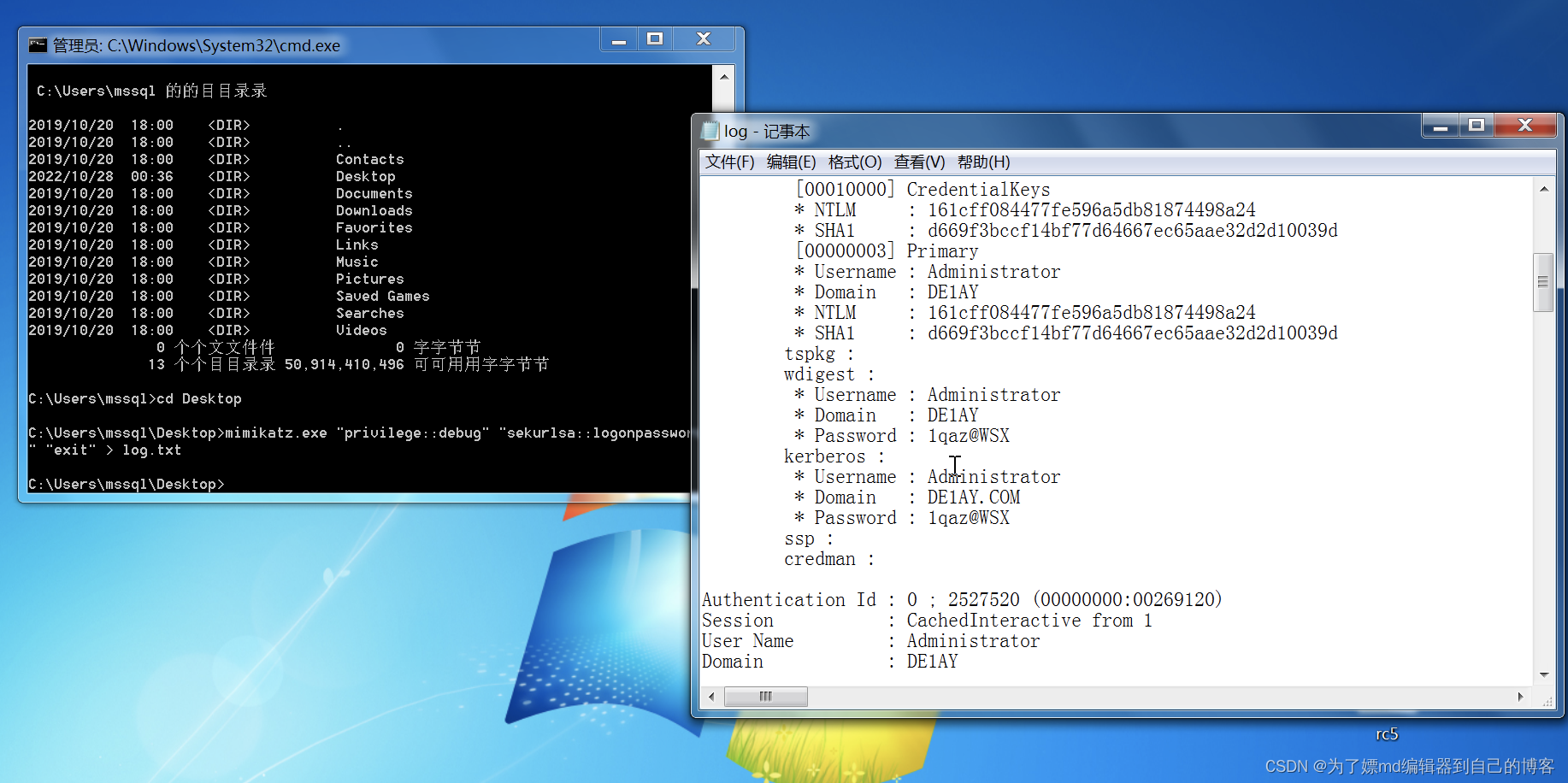Click kerberos Username Administrator line

point(928,477)
